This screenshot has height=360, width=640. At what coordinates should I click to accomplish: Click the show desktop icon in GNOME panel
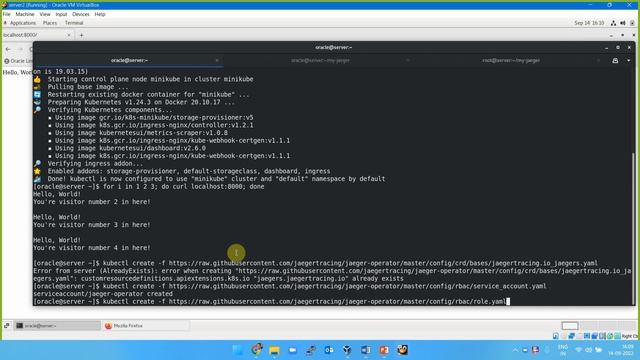7,326
